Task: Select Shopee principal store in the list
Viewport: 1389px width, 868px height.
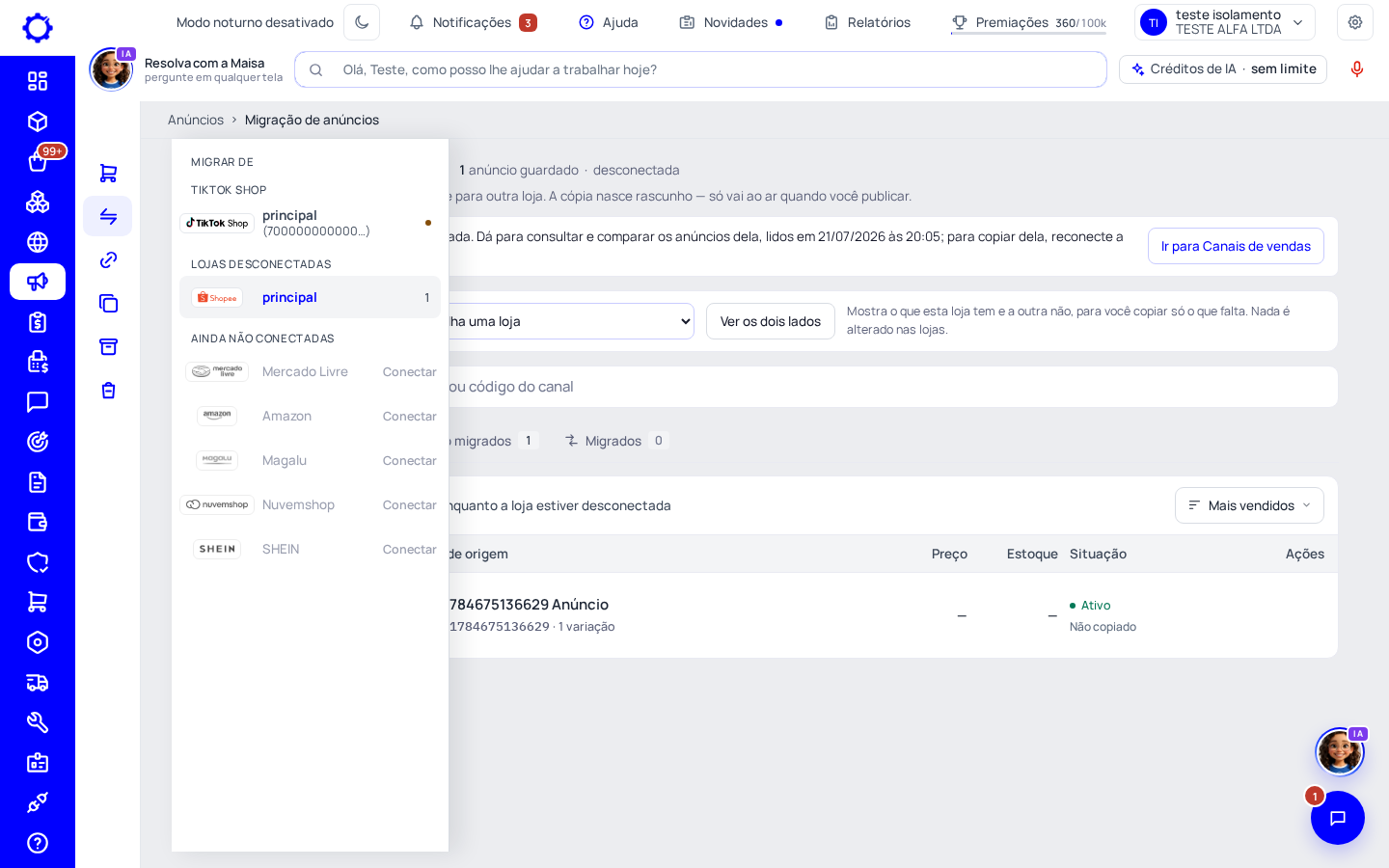Action: (310, 297)
